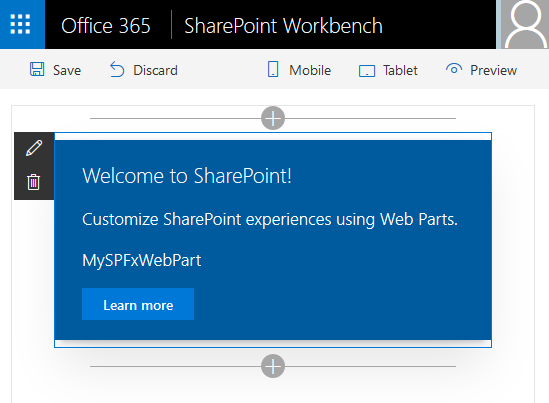
Task: Click the Save label in toolbar
Action: click(67, 70)
